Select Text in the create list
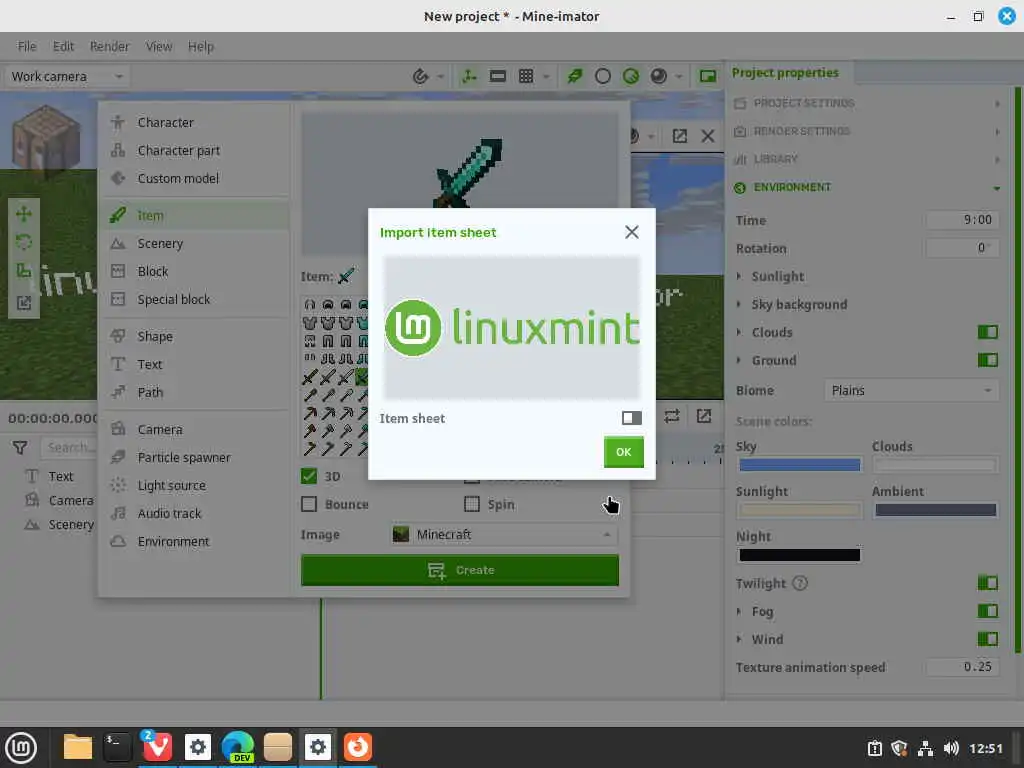This screenshot has width=1024, height=768. point(195,364)
